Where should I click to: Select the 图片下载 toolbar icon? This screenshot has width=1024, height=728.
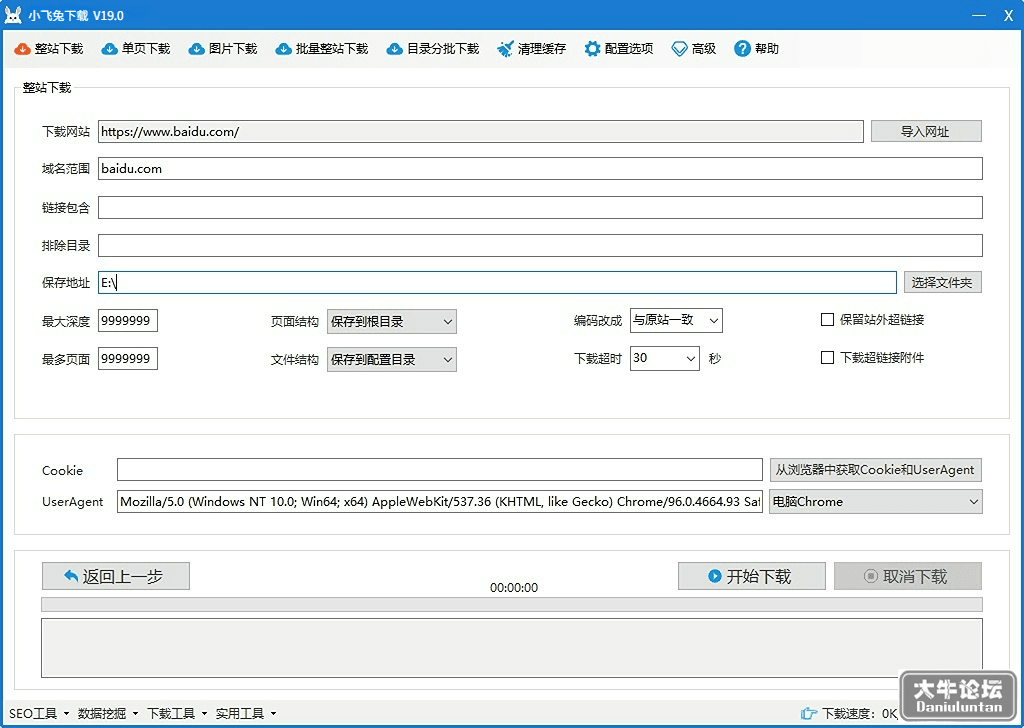[x=196, y=49]
